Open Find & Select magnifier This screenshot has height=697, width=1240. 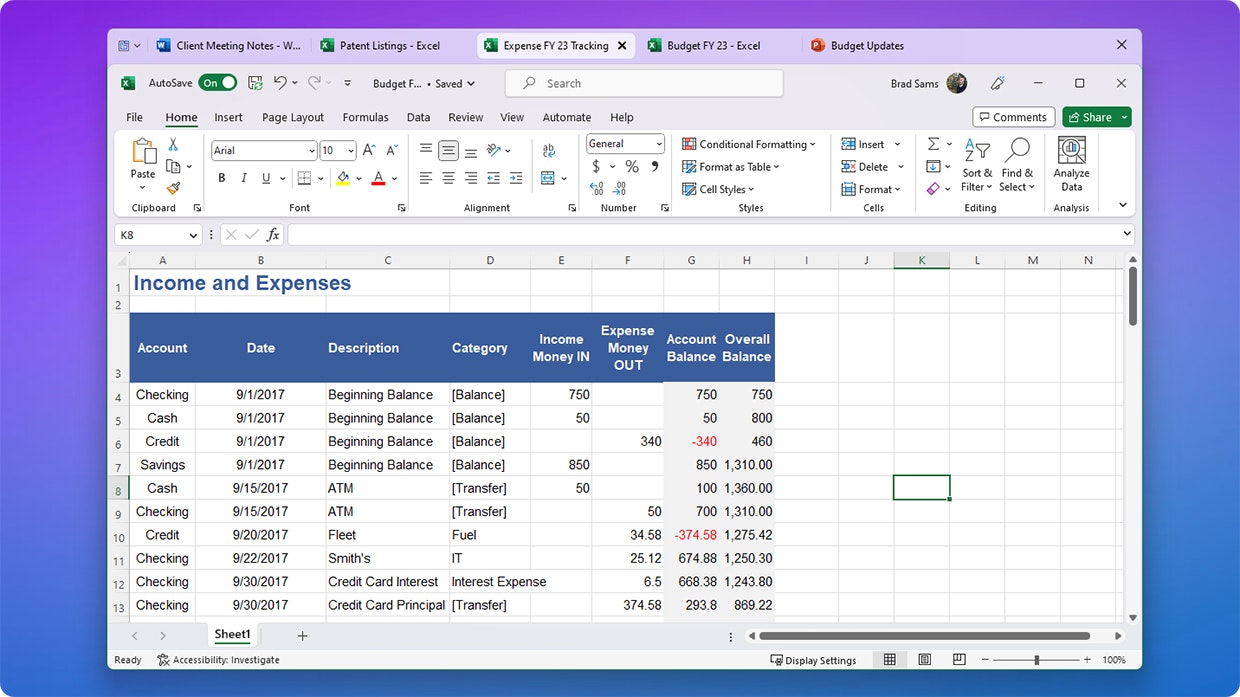tap(1016, 165)
